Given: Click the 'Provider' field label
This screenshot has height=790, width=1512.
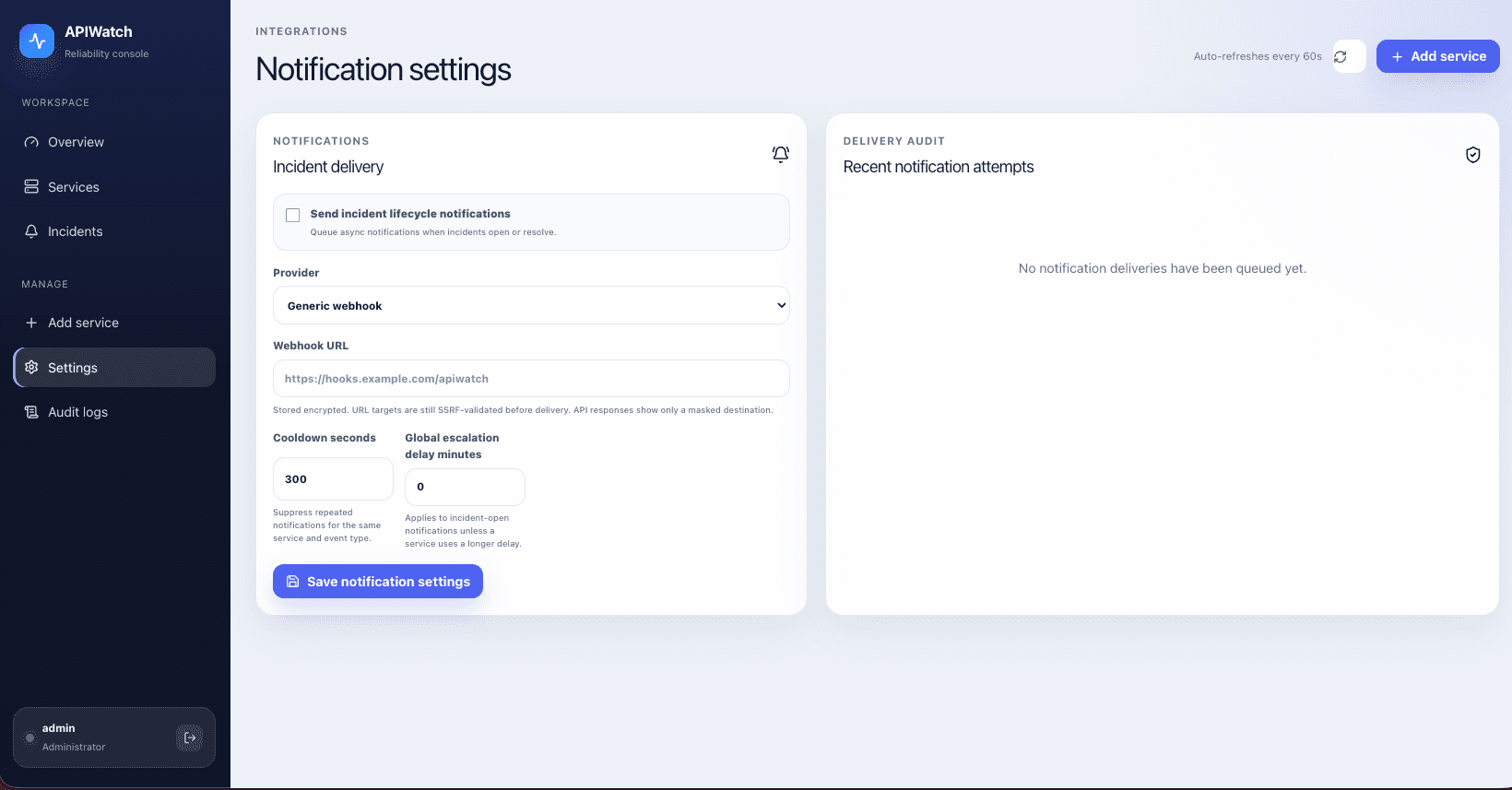Looking at the screenshot, I should point(296,273).
